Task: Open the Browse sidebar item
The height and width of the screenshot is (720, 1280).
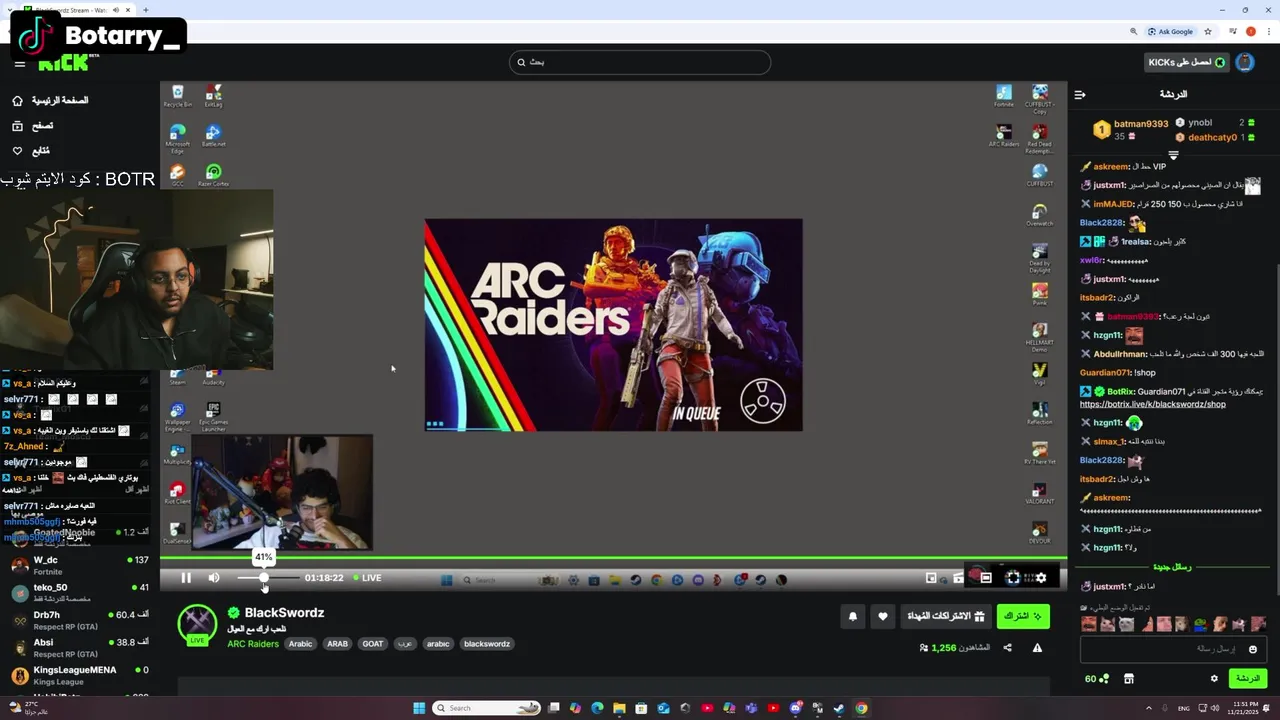Action: [x=33, y=126]
